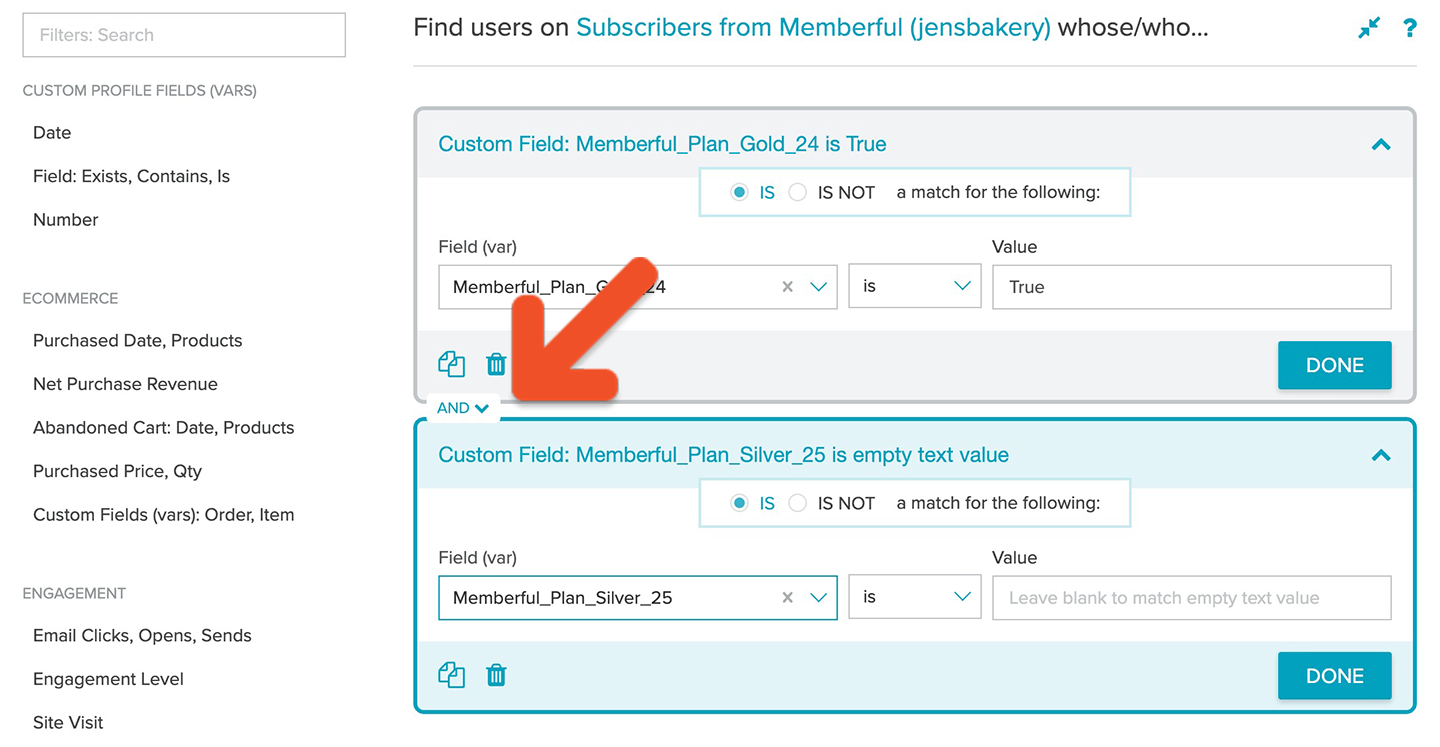
Task: Delete the Gold_24 criteria with trash icon
Action: tap(496, 364)
